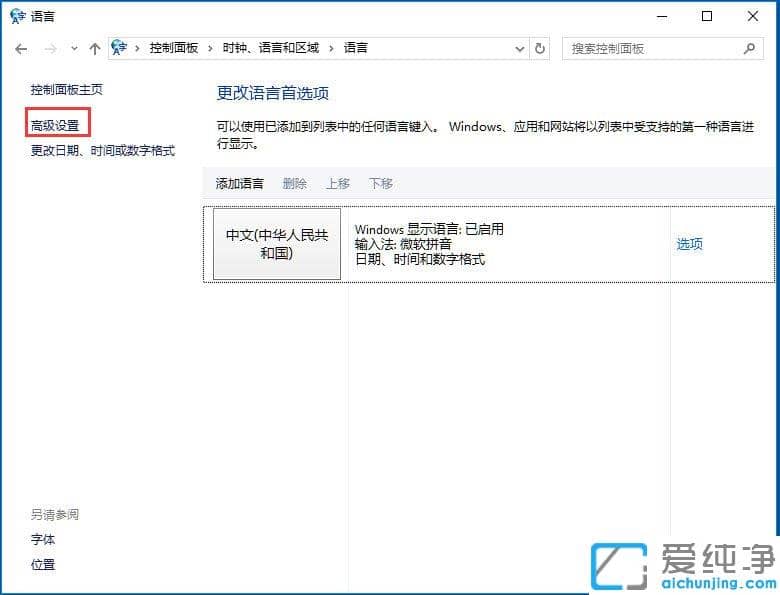Click 添加语言 in the language toolbar
The width and height of the screenshot is (780, 595).
pos(240,183)
